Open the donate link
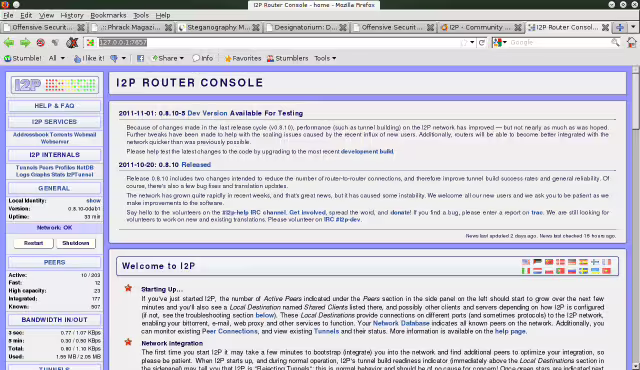This screenshot has height=370, width=640. click(400, 213)
